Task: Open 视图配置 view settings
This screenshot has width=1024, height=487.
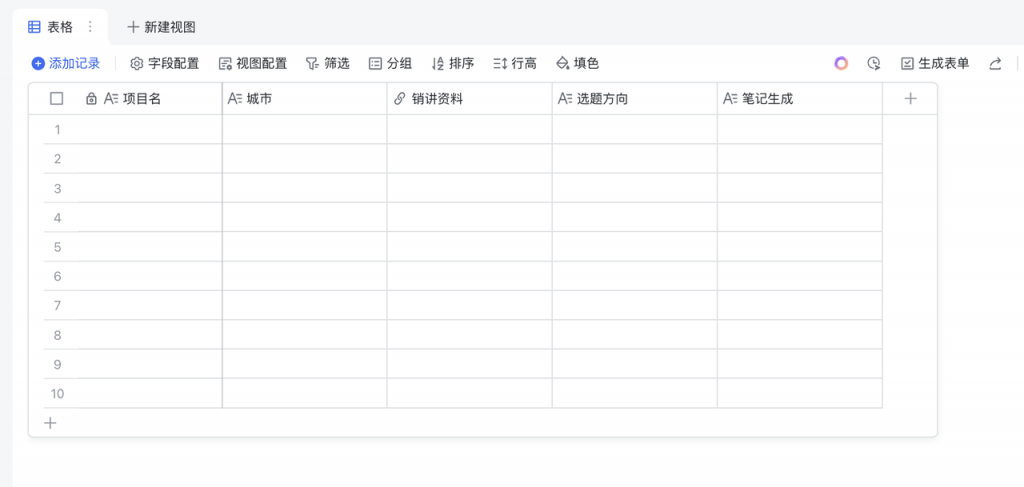Action: coord(253,63)
